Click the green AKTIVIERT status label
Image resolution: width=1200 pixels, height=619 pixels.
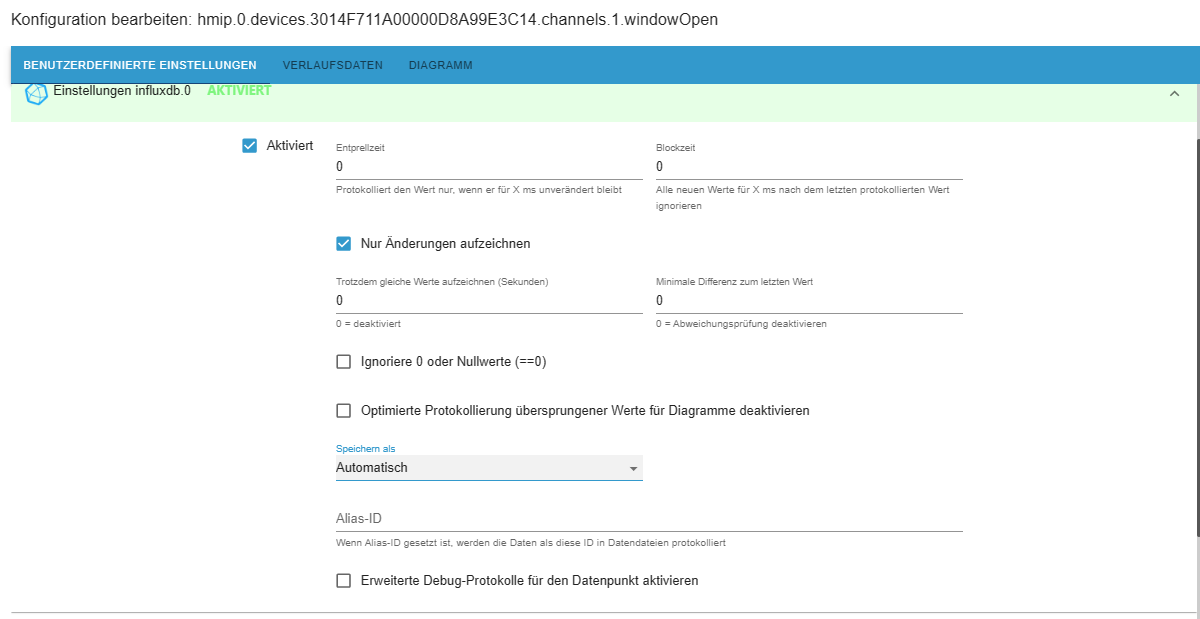pos(239,91)
